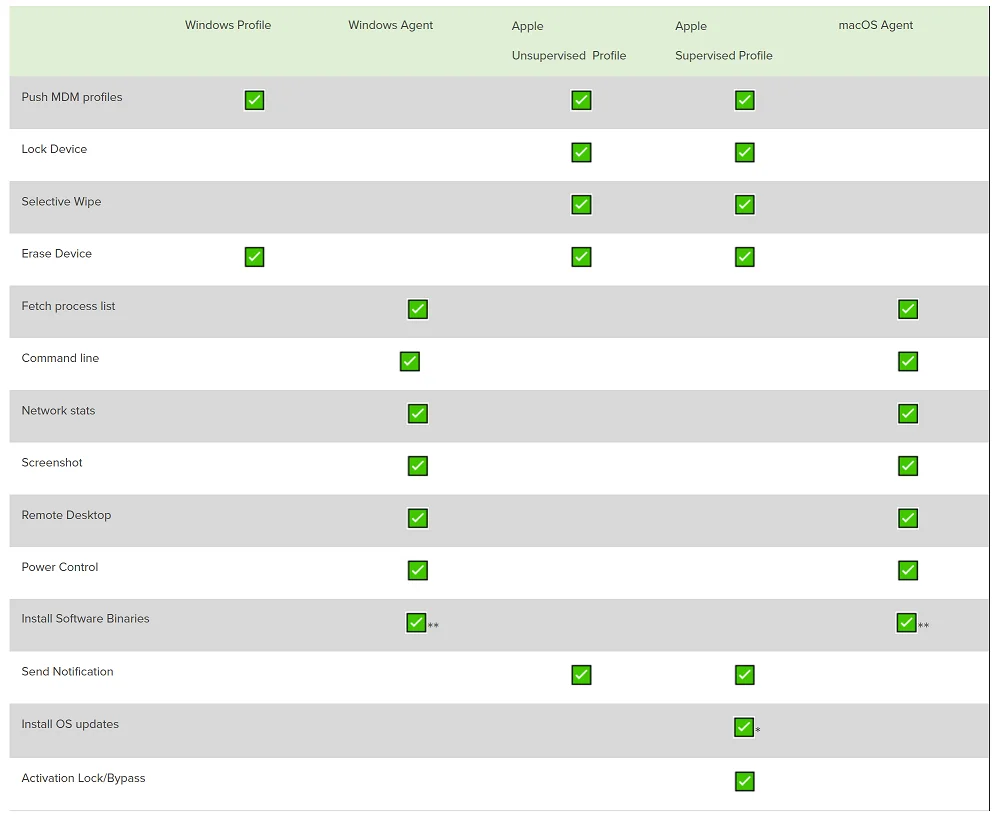Select the Windows Agent column header
Viewport: 992px width, 814px height.
390,25
